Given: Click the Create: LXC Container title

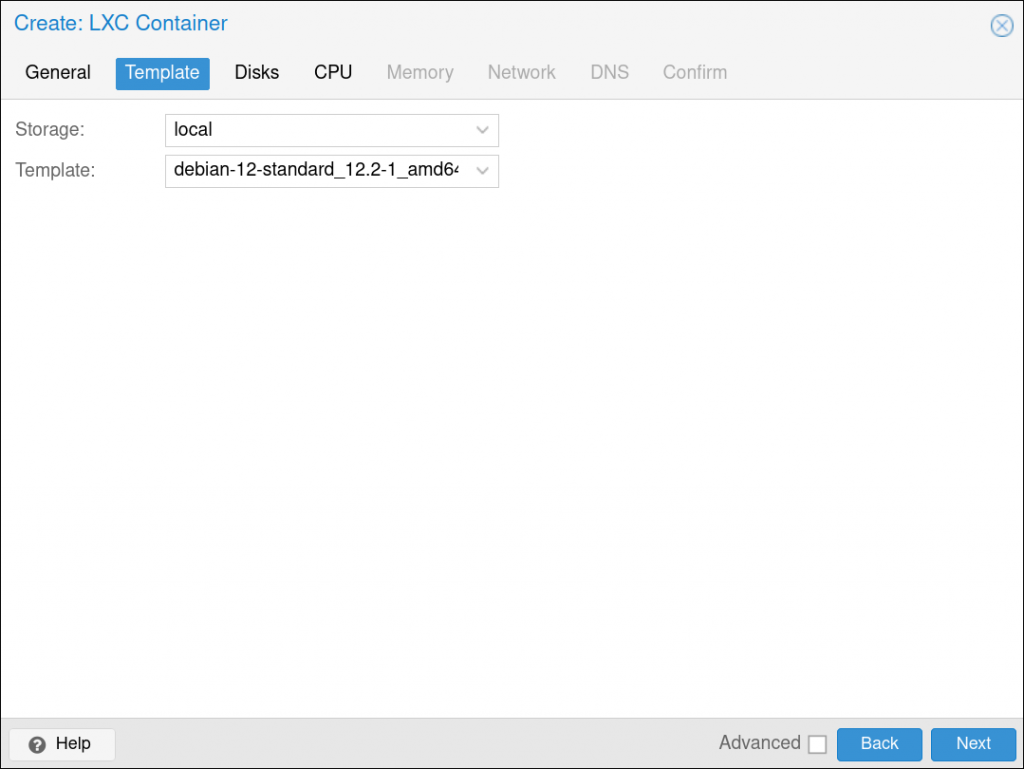Looking at the screenshot, I should [121, 23].
